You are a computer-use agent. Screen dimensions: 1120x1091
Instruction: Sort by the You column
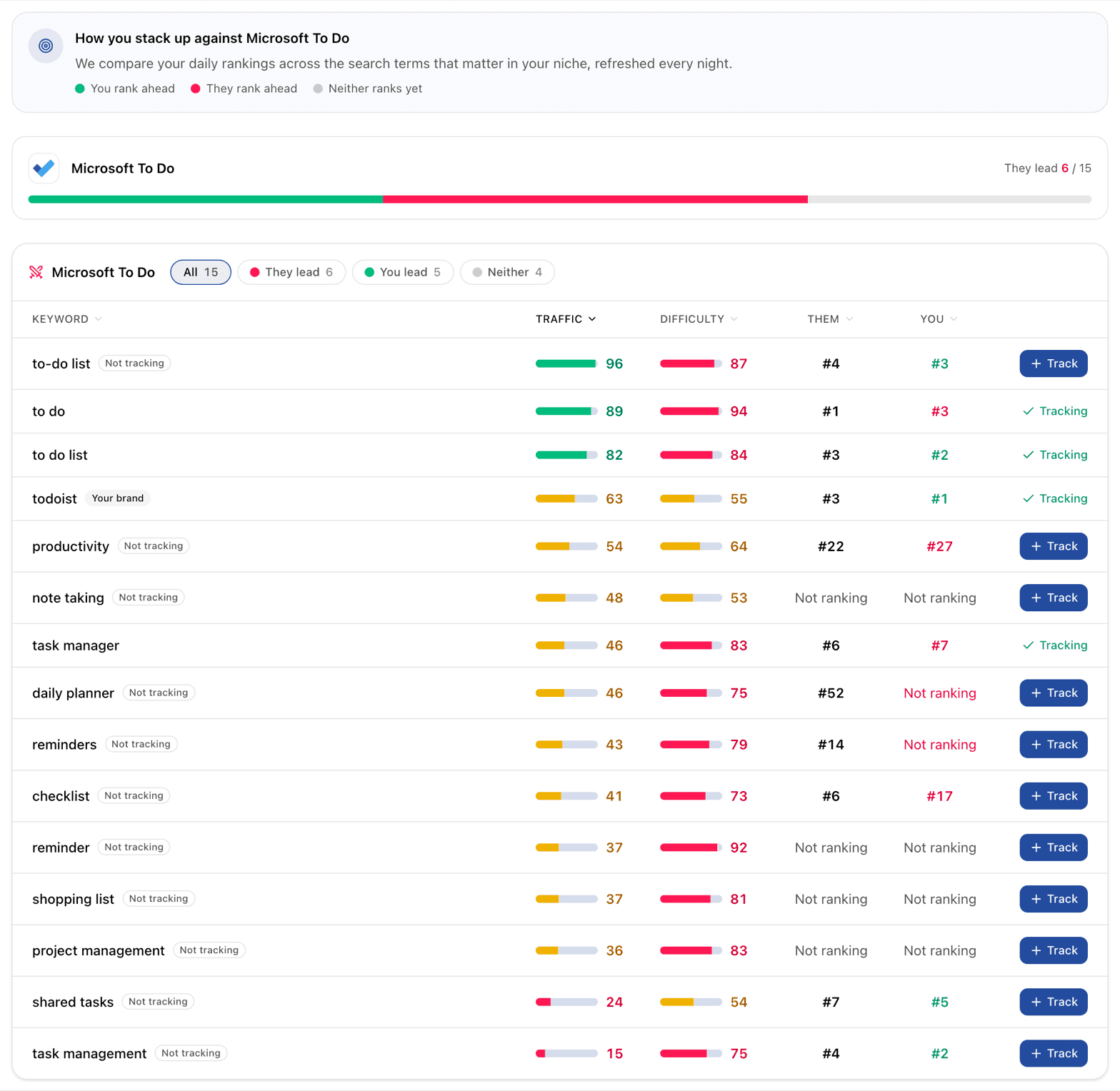click(x=939, y=319)
